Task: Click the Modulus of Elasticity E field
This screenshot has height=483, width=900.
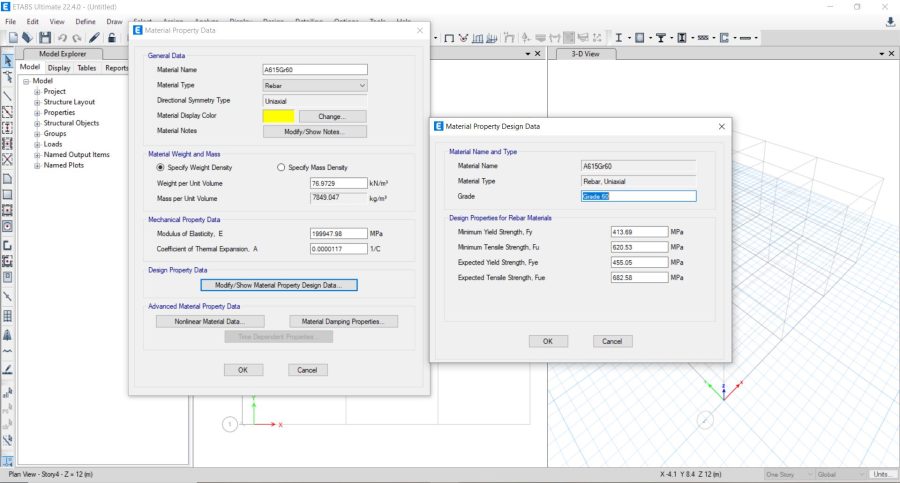Action: click(x=339, y=234)
